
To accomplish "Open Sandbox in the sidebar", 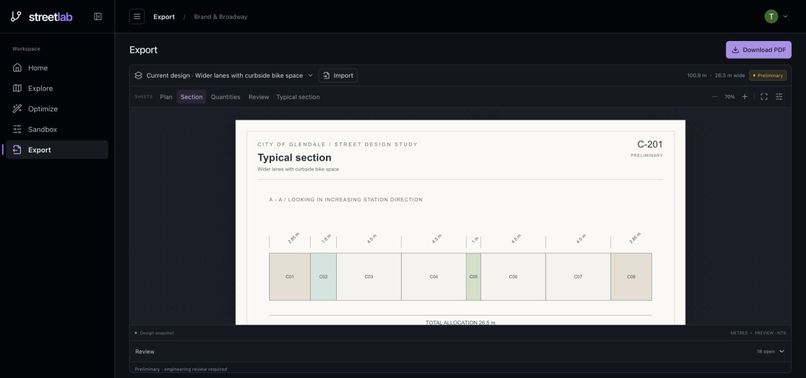I will click(57, 130).
